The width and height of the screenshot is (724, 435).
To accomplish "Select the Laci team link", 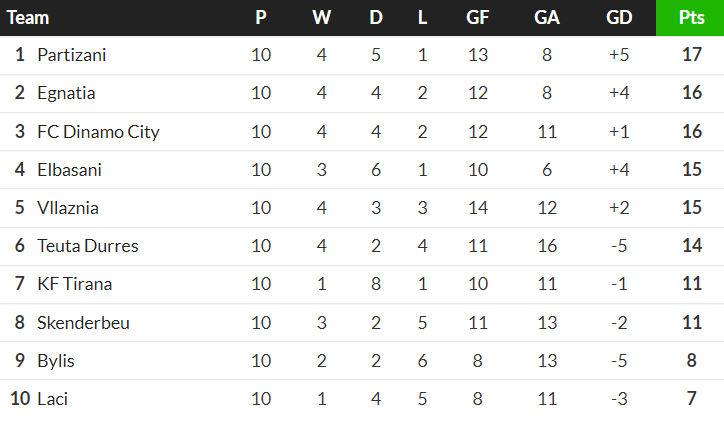I will click(52, 399).
